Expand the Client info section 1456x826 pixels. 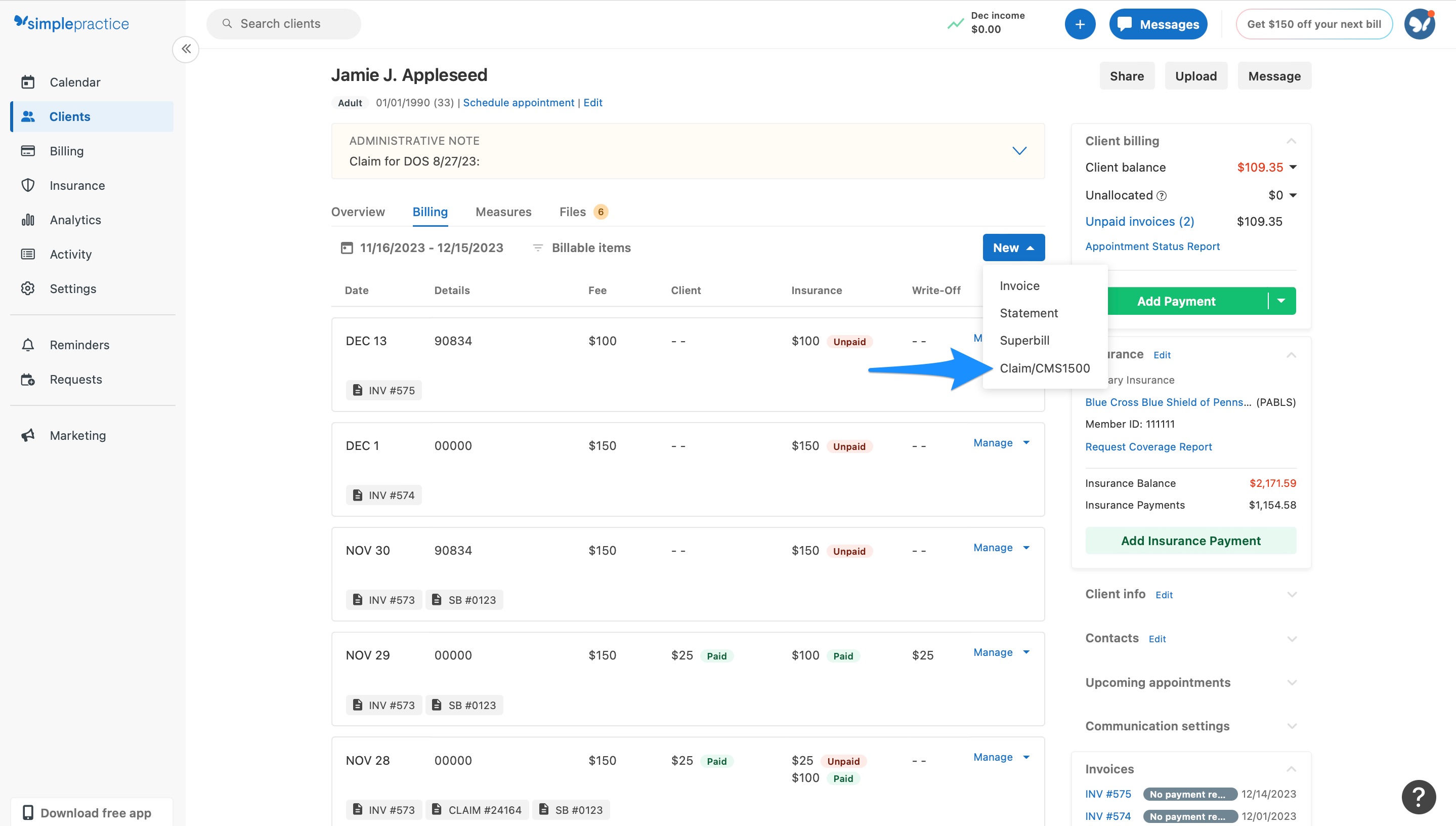pyautogui.click(x=1291, y=595)
